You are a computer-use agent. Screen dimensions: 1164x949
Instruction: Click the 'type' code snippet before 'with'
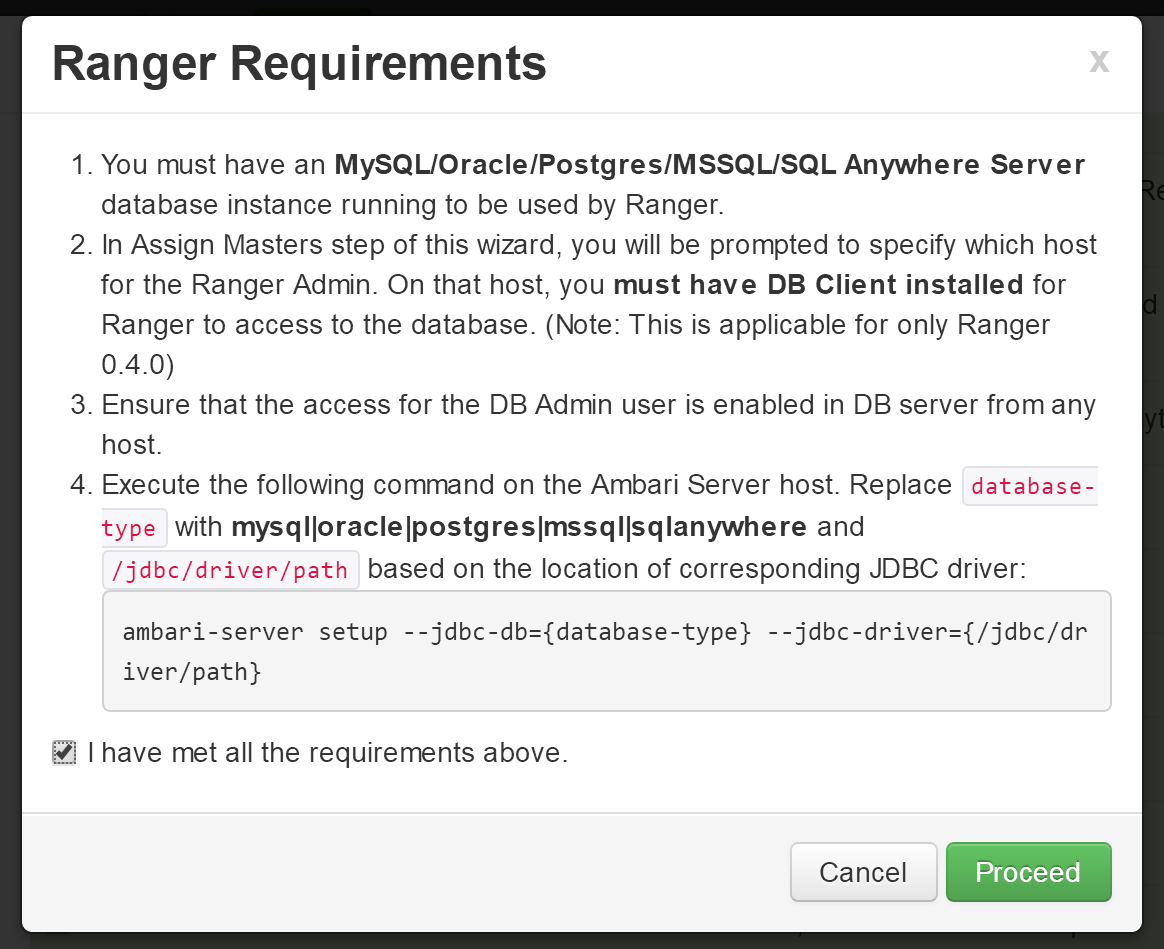(134, 528)
